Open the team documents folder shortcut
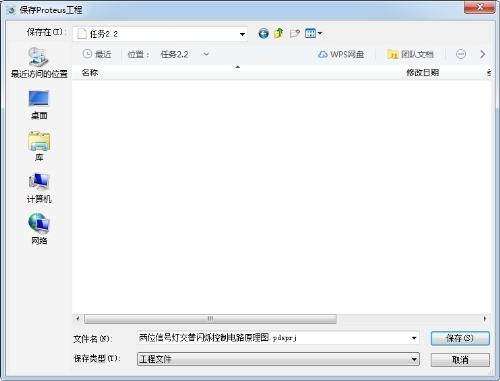 tap(410, 54)
